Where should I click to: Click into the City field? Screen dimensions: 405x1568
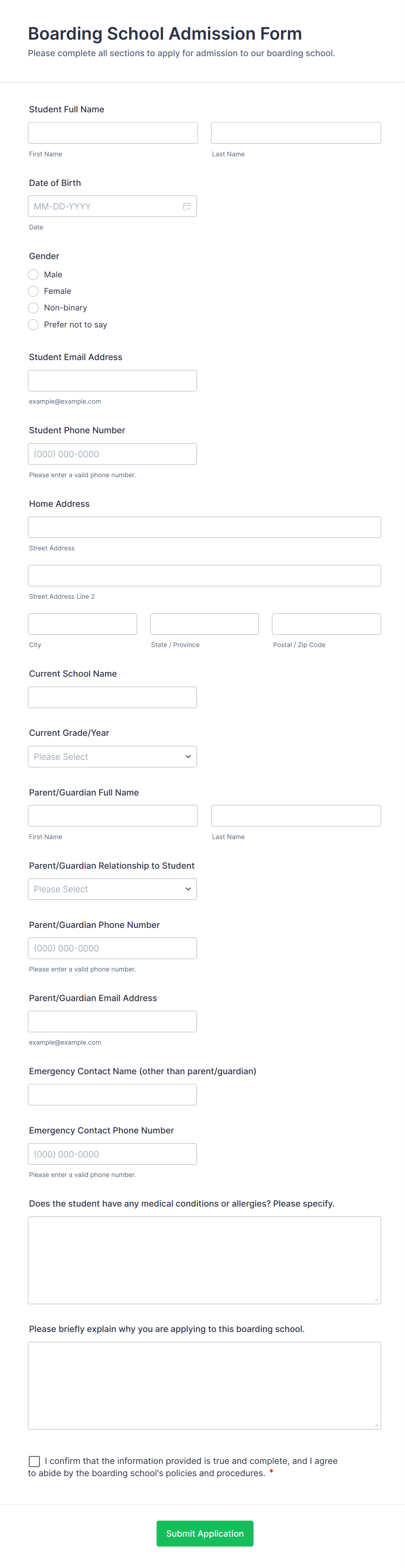pos(82,623)
